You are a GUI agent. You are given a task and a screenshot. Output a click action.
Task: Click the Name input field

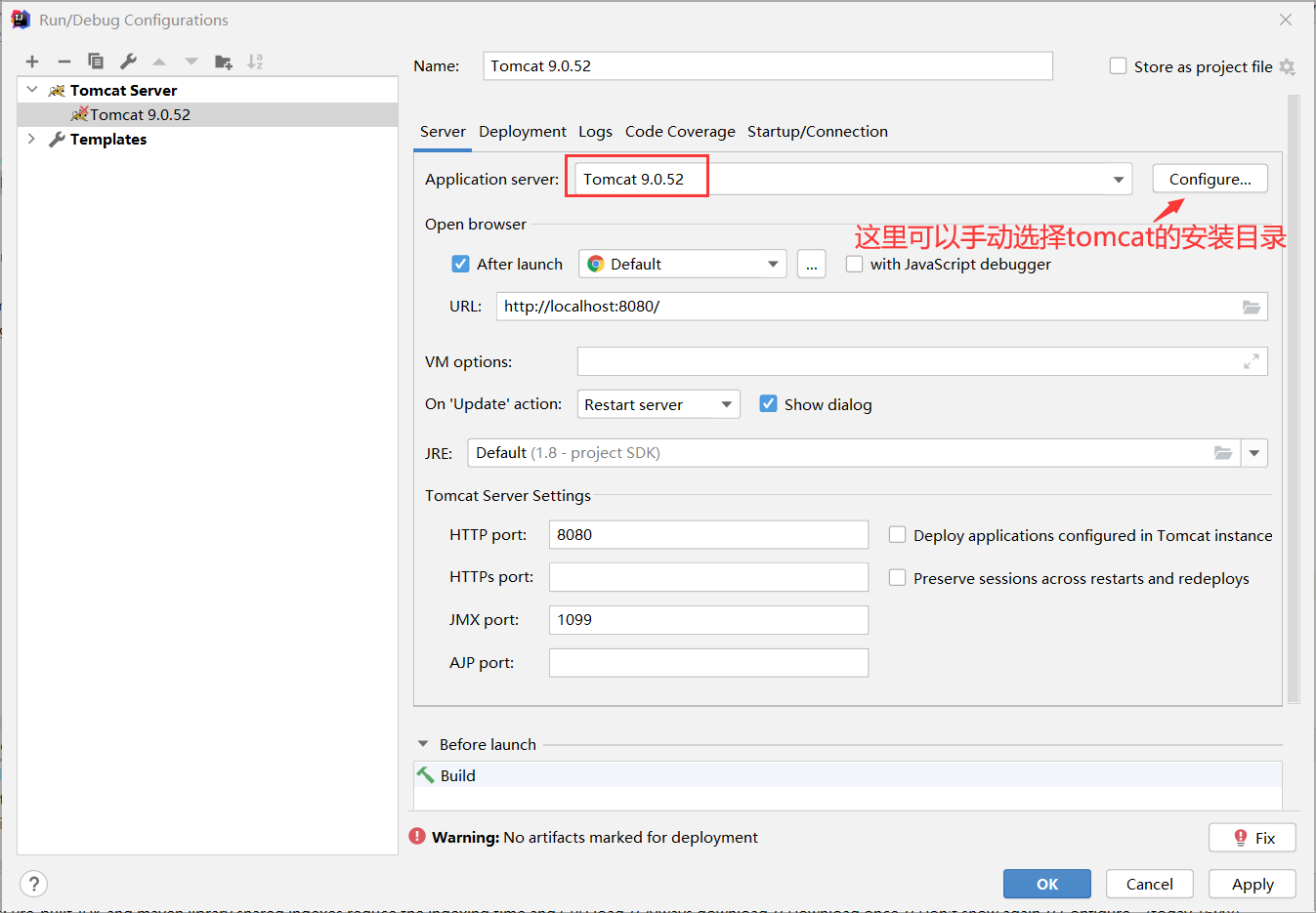point(768,66)
